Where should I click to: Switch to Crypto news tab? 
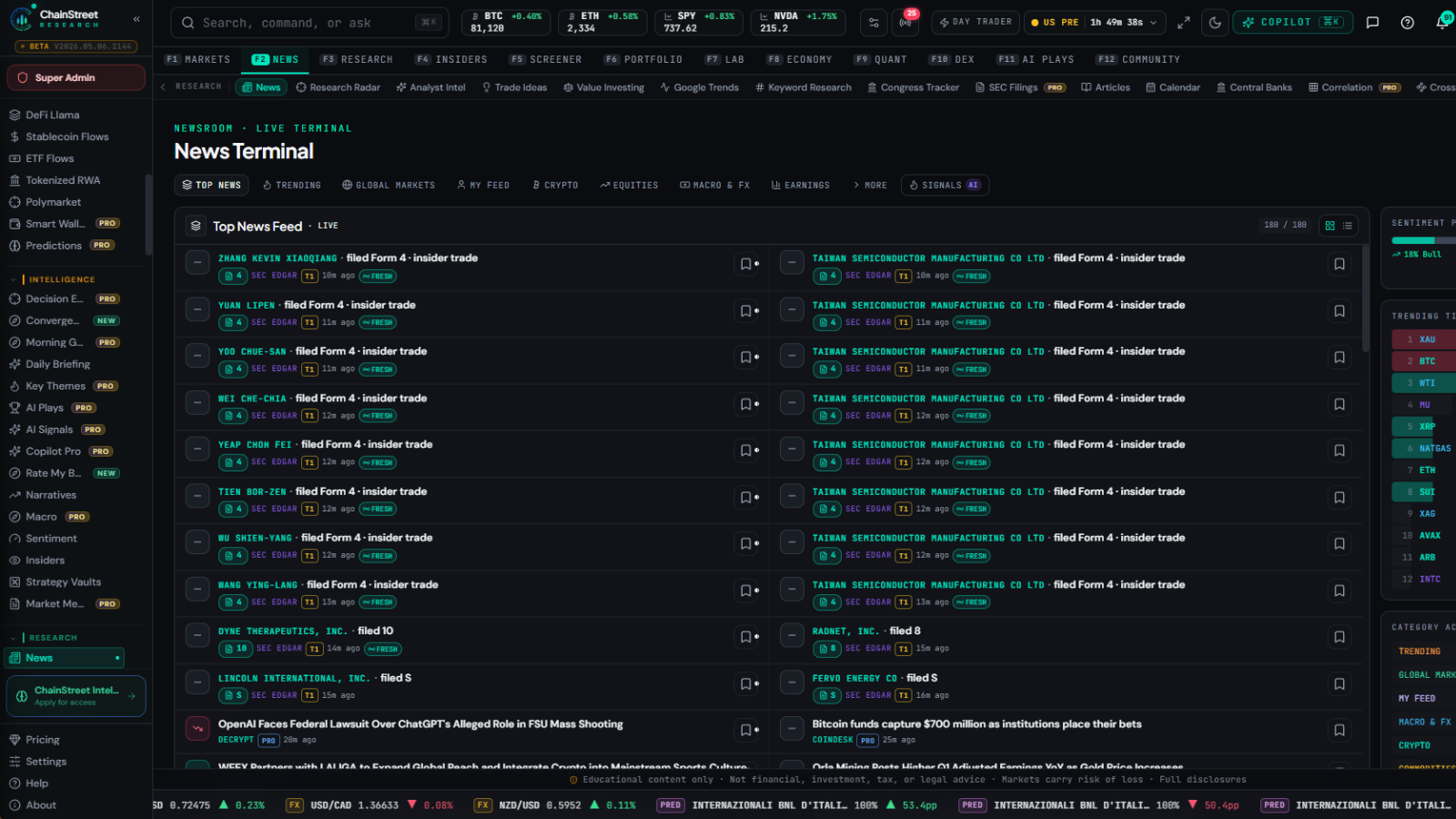point(555,185)
